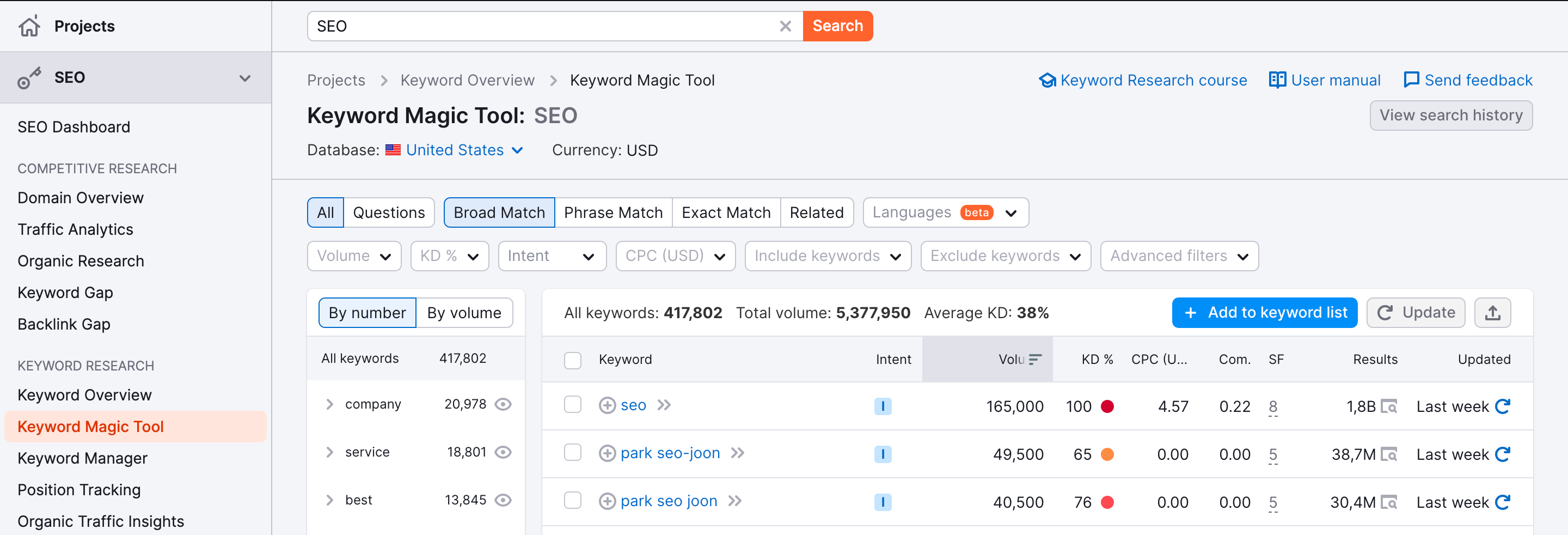Refresh the seo row metrics
This screenshot has height=535, width=1568.
click(x=1503, y=406)
